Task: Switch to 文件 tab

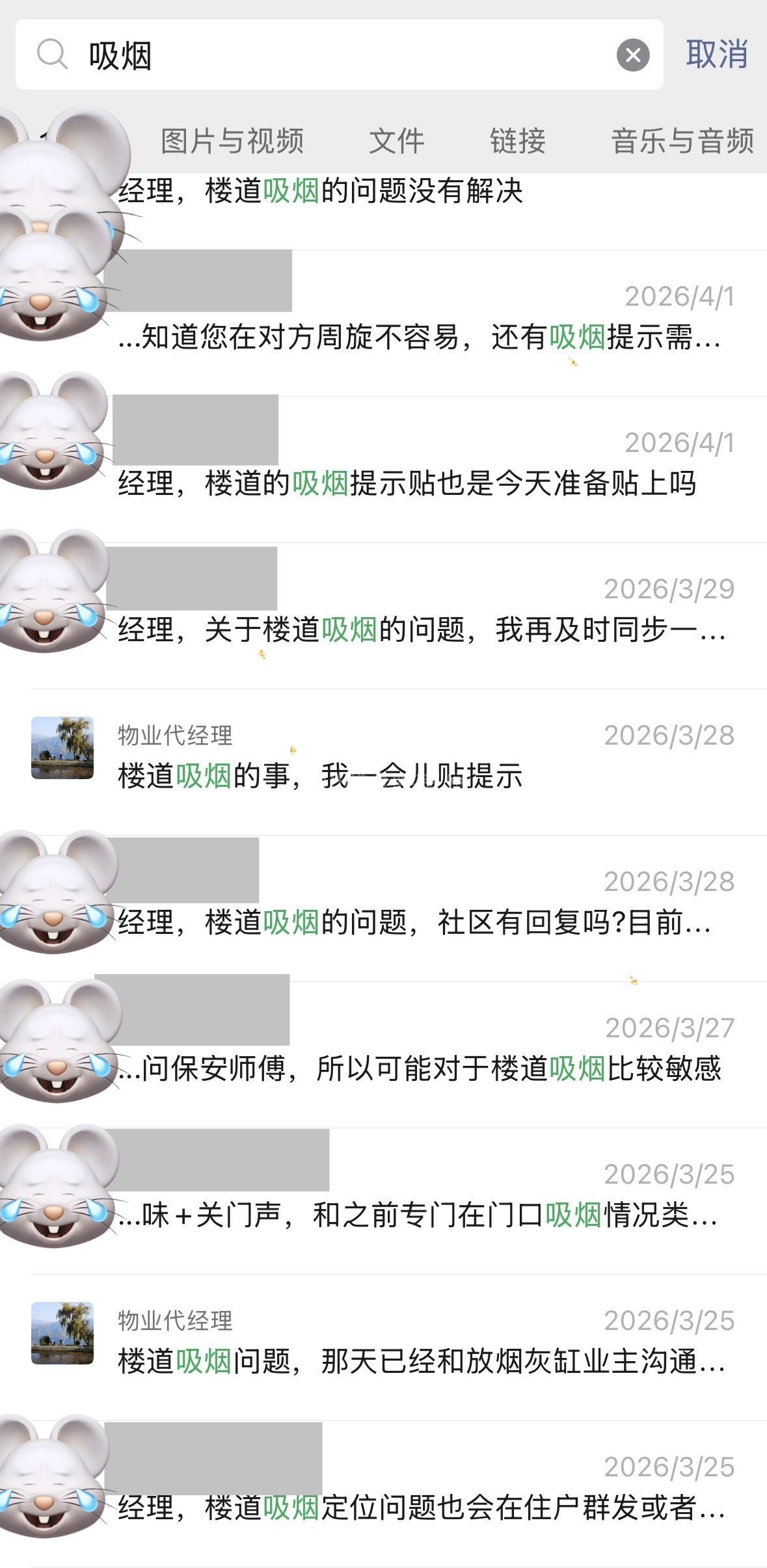Action: (396, 141)
